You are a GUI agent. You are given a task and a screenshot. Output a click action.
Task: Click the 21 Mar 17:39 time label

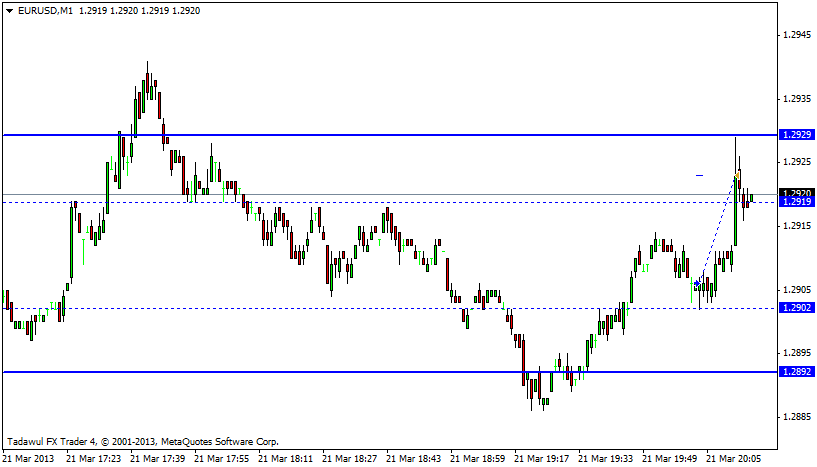click(x=160, y=458)
